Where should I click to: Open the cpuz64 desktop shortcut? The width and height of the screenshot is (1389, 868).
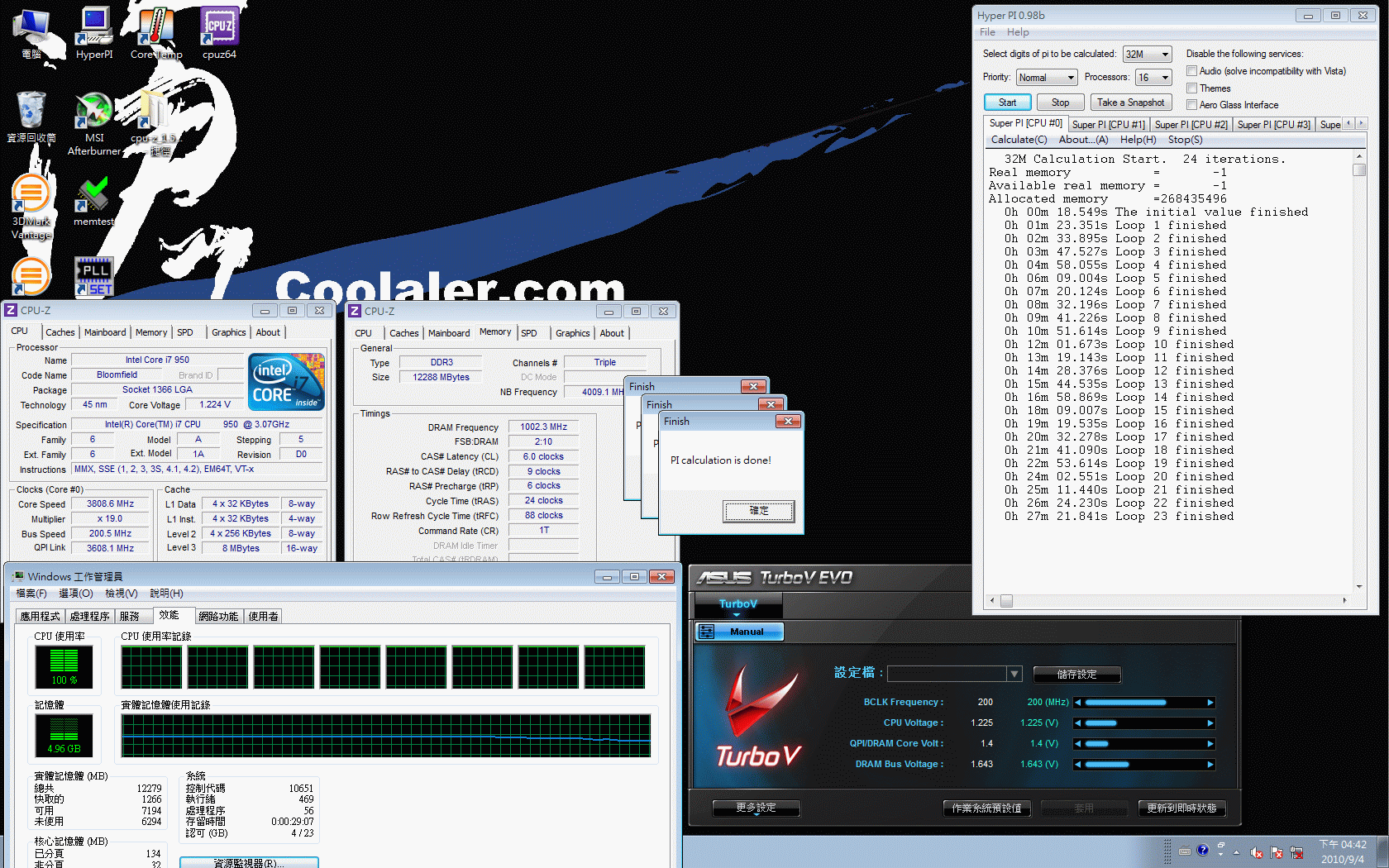coord(219,33)
